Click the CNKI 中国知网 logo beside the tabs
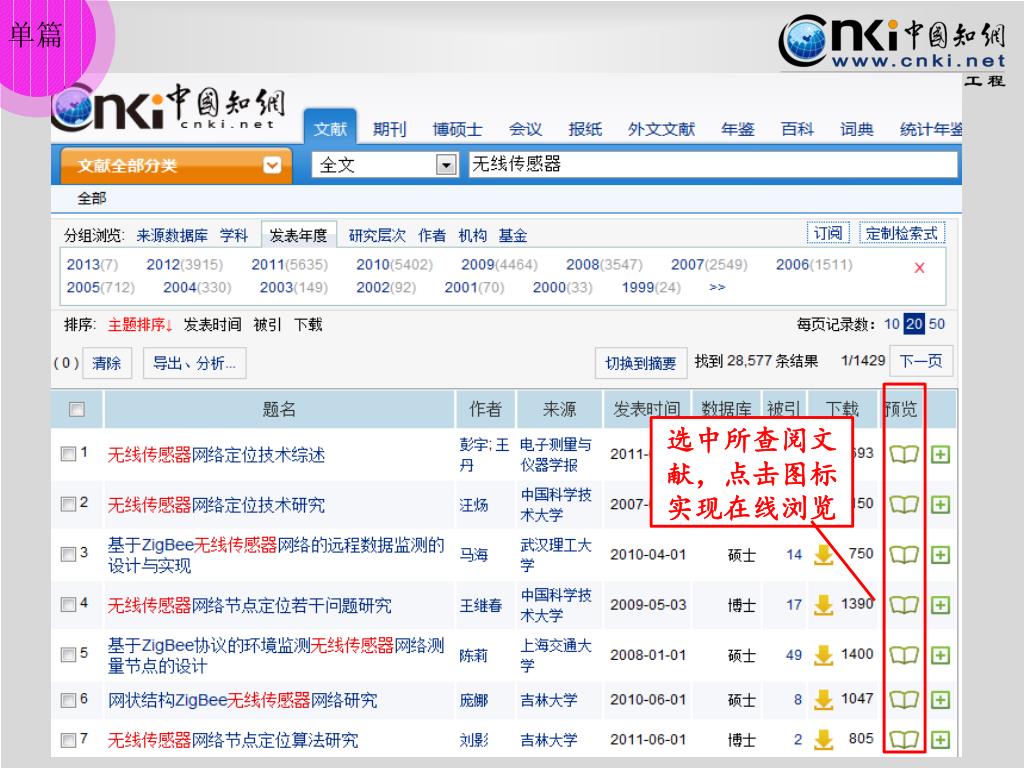Viewport: 1024px width, 768px height. 168,106
